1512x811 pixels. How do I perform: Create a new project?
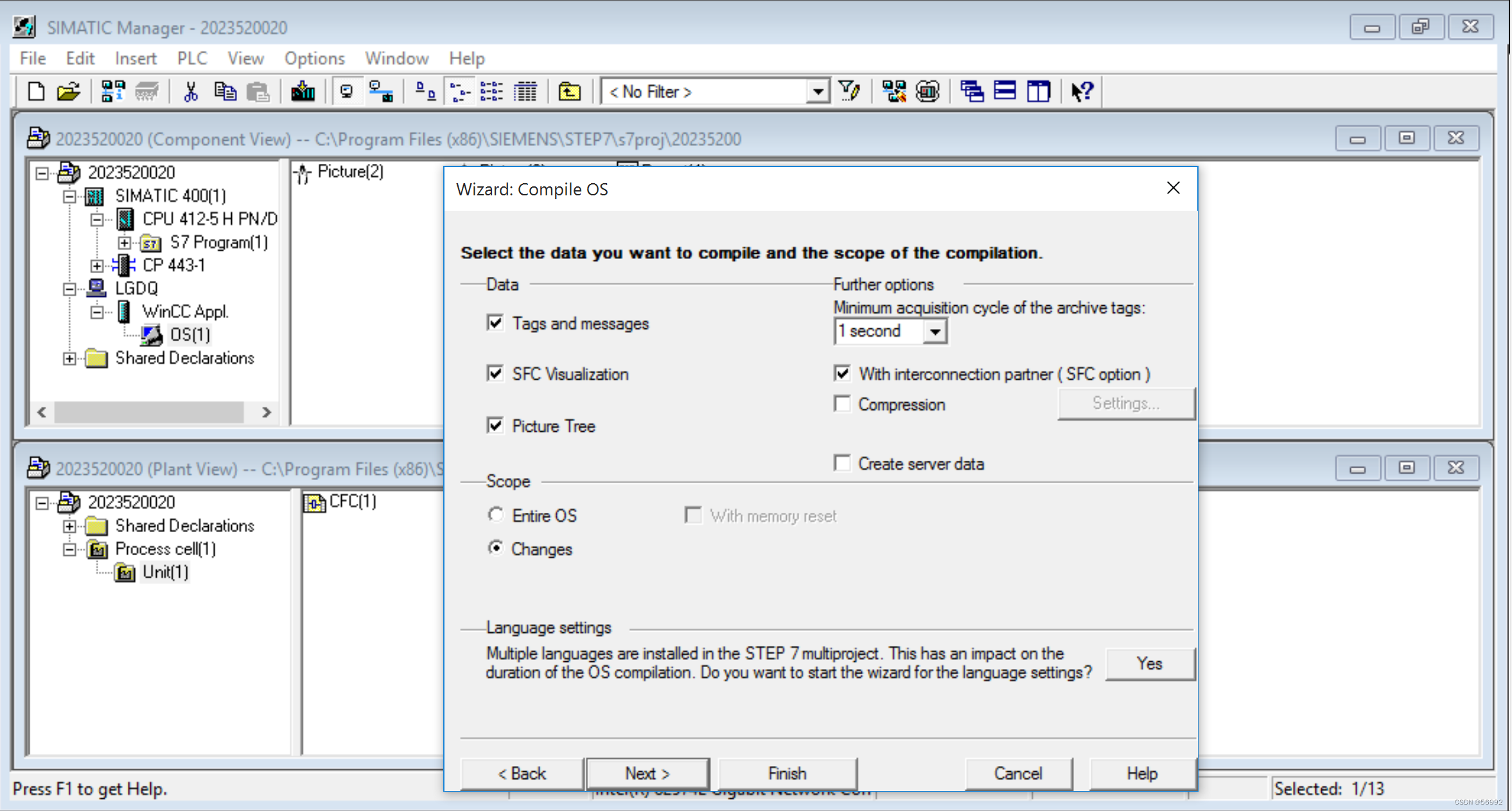35,91
